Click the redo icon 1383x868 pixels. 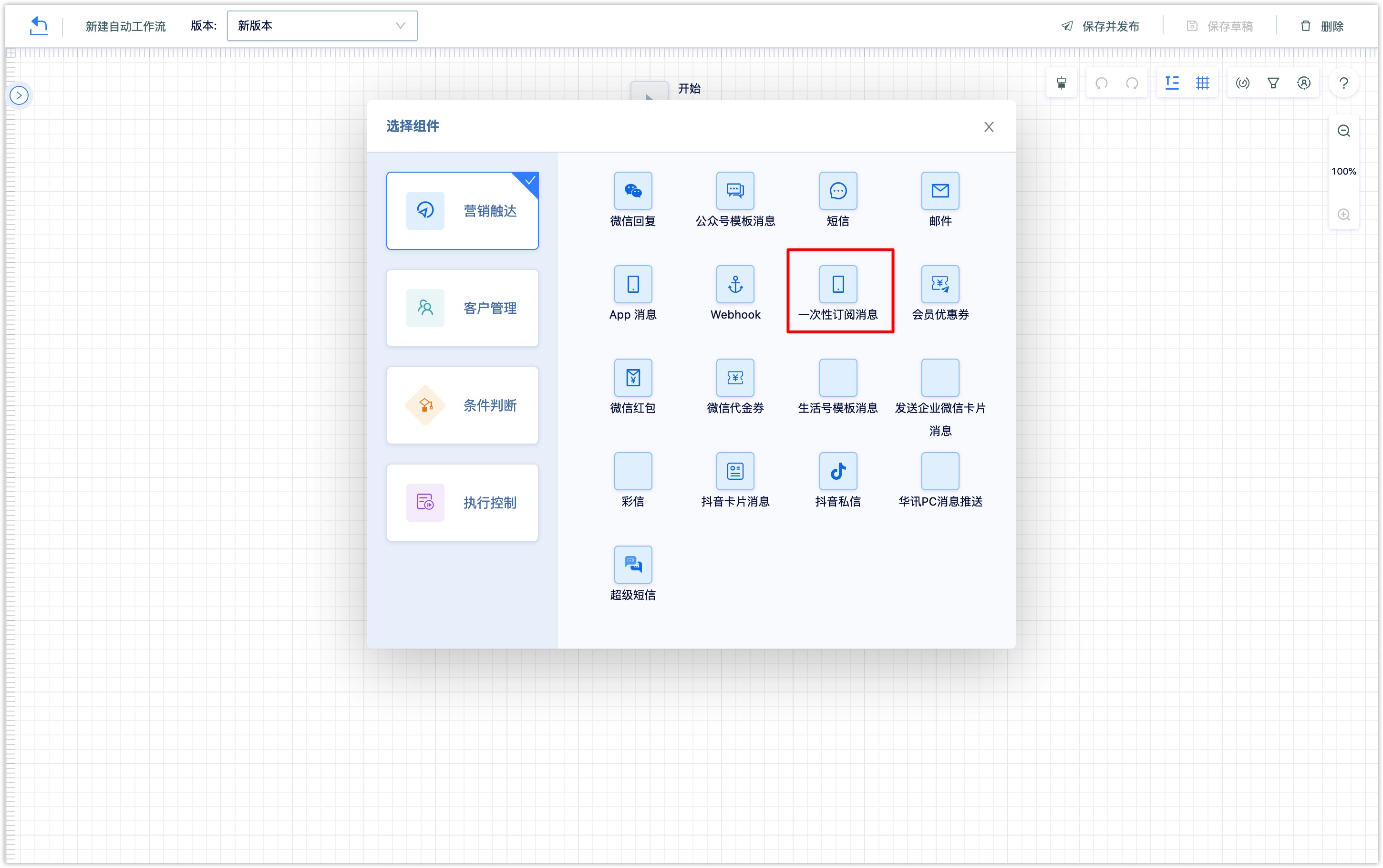click(x=1132, y=83)
